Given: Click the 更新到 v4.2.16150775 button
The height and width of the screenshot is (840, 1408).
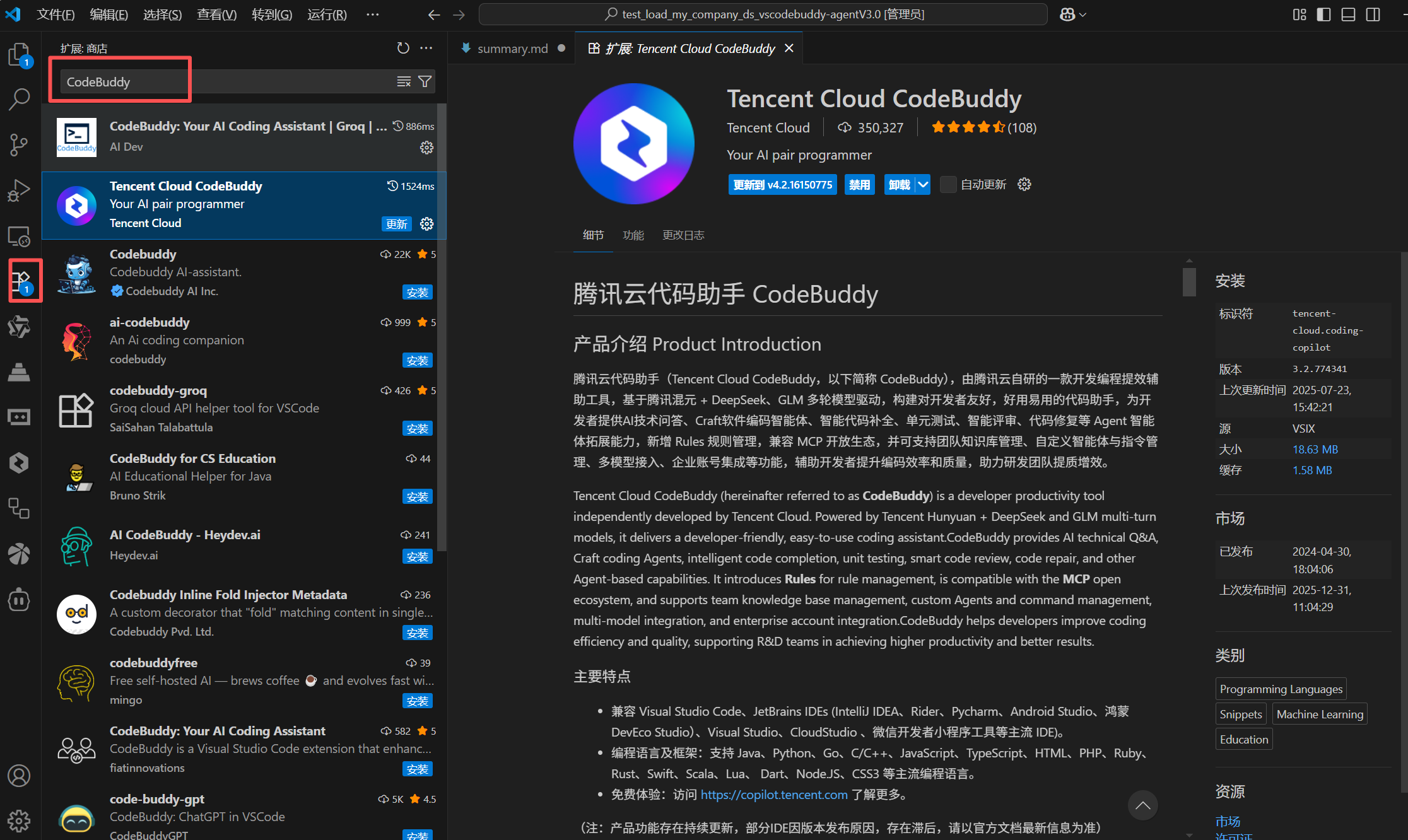Looking at the screenshot, I should [x=782, y=185].
